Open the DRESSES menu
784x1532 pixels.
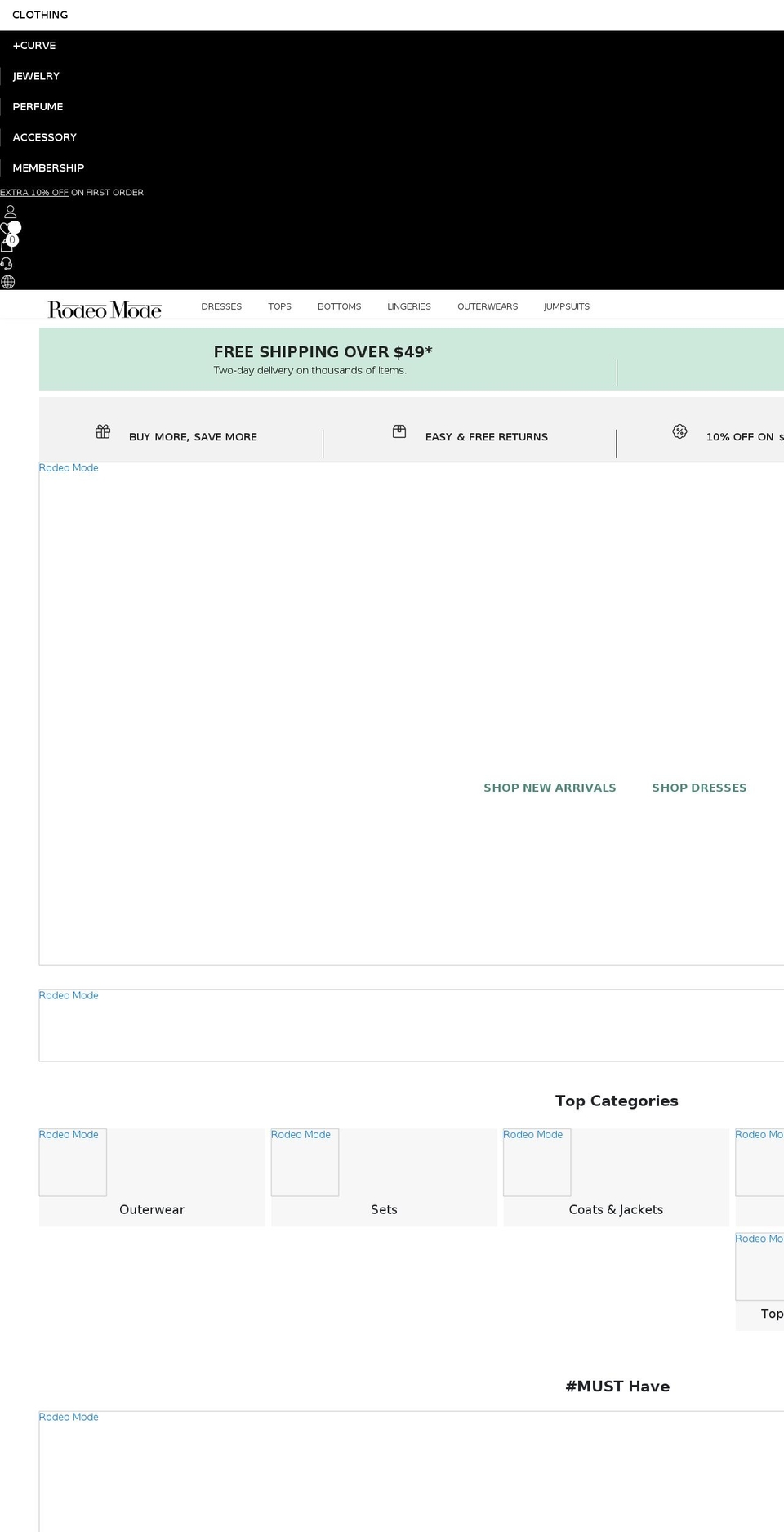(221, 306)
